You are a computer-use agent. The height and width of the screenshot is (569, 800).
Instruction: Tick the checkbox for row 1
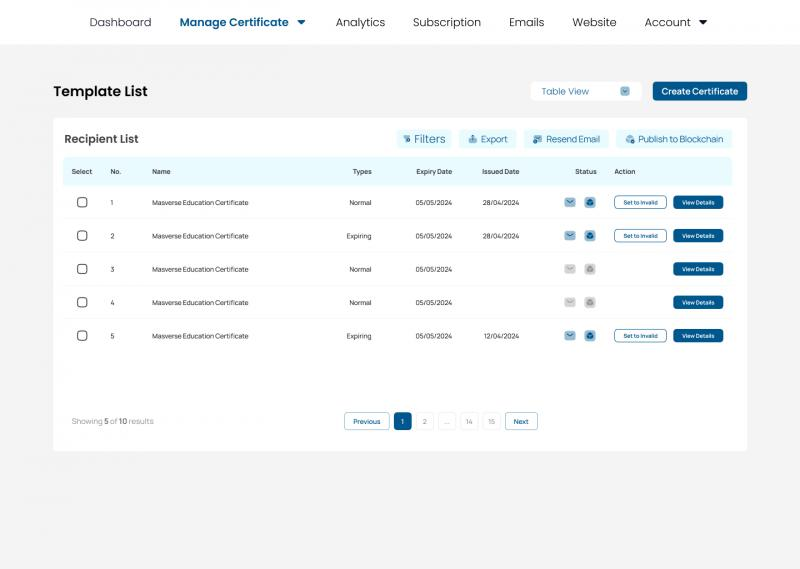(x=82, y=202)
